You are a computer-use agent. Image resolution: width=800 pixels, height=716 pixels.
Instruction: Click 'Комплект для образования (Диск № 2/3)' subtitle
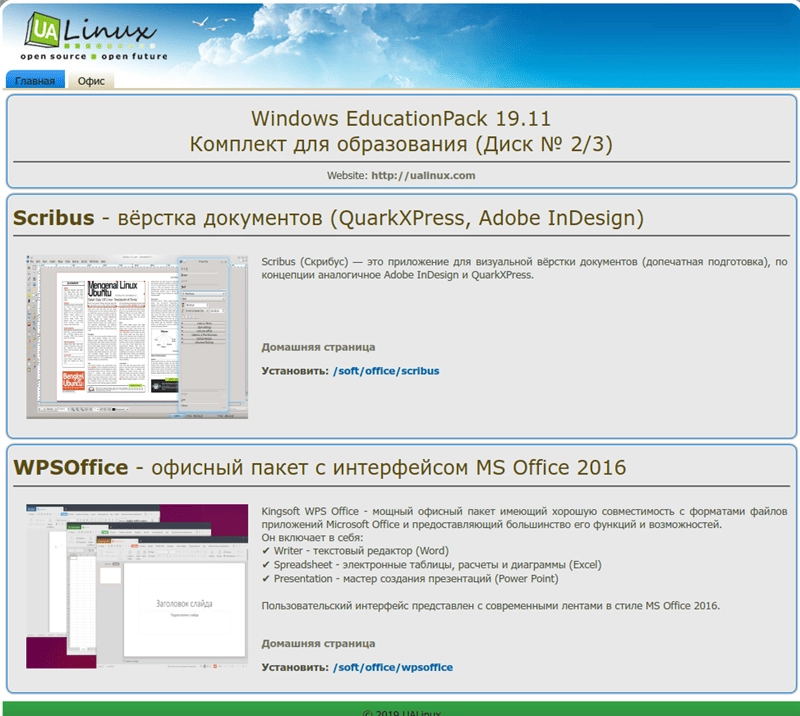(401, 144)
